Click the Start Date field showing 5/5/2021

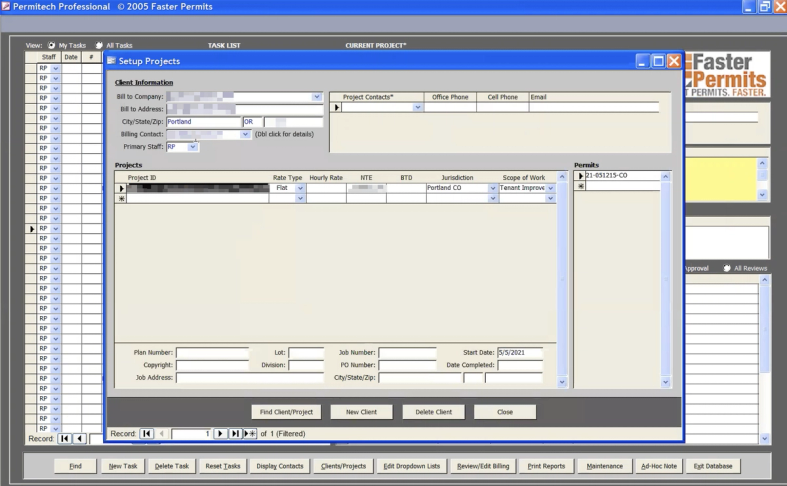[520, 352]
